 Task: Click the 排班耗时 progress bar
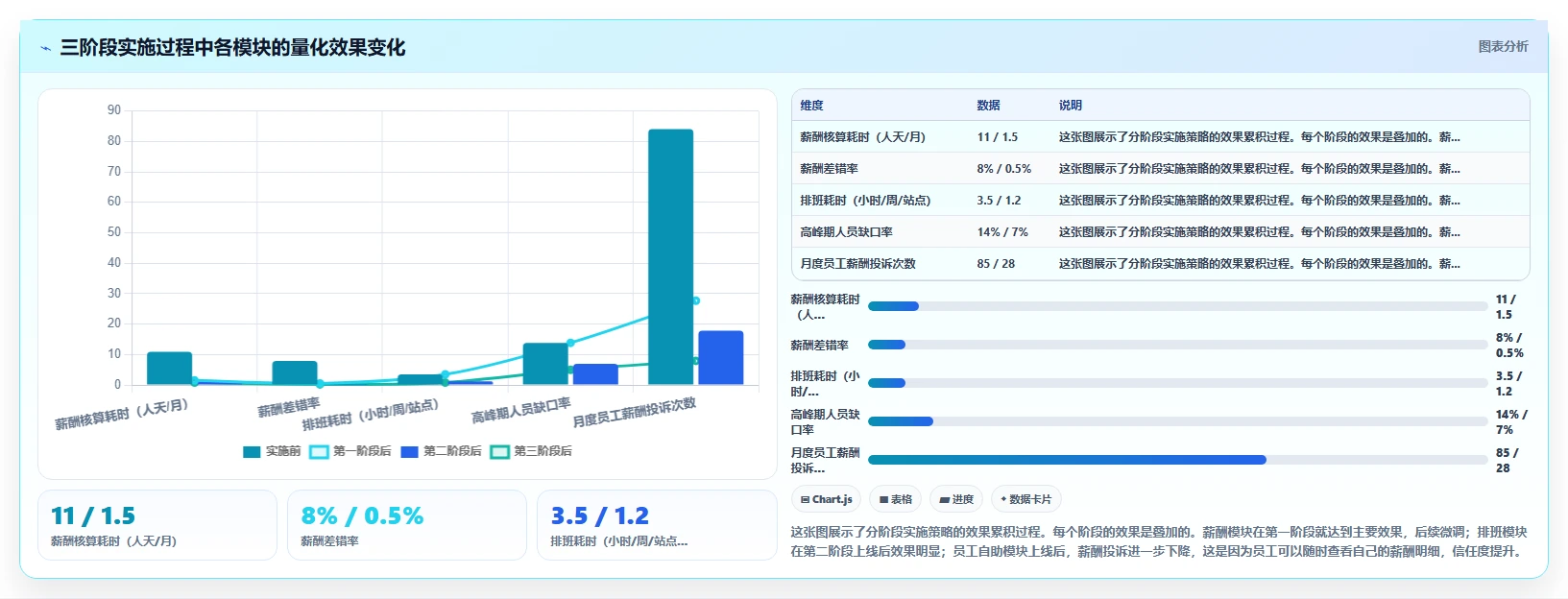(x=1178, y=383)
